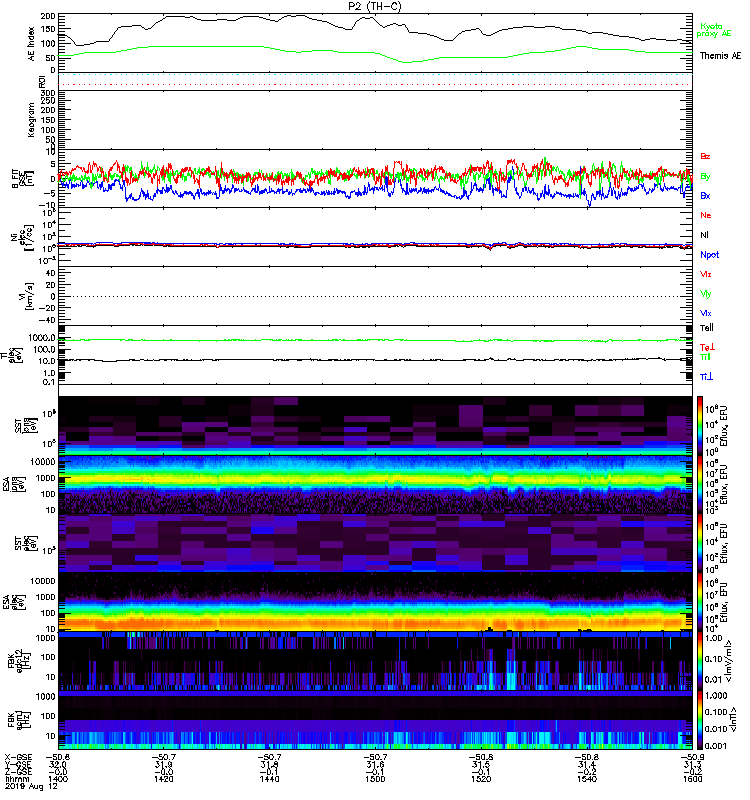Click the X-GSE value -50.9
This screenshot has width=750, height=800.
tap(692, 757)
